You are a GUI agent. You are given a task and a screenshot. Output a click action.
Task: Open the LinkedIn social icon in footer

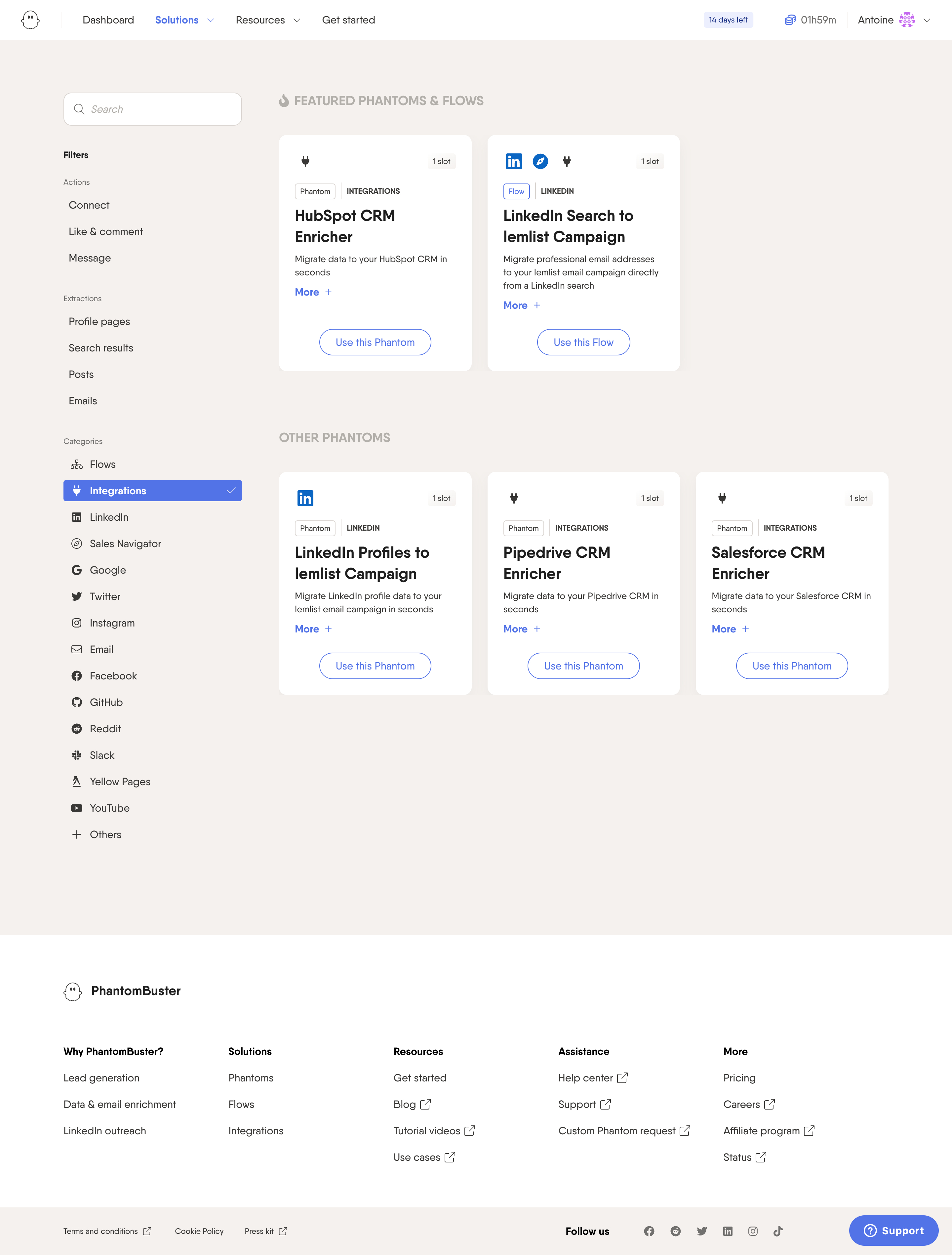728,1231
